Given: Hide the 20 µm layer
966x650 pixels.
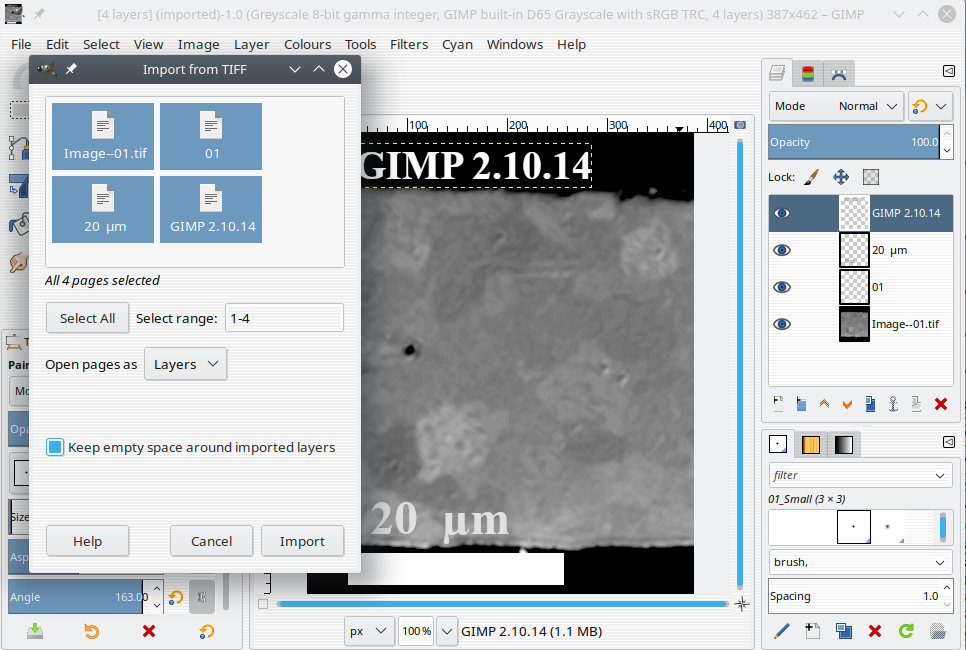Looking at the screenshot, I should pos(782,250).
